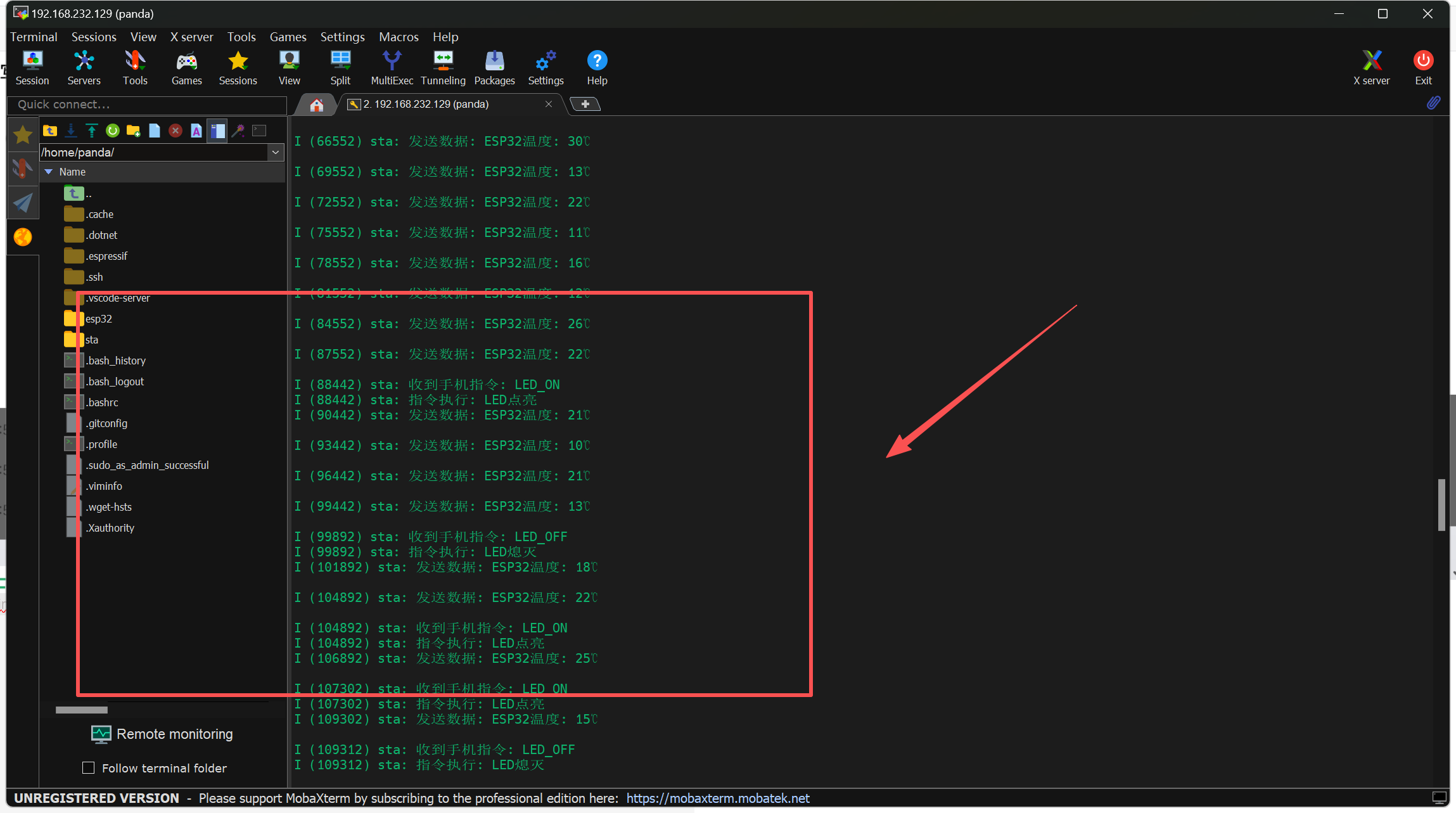Open the Tunneling tool
The image size is (1456, 813).
(443, 67)
